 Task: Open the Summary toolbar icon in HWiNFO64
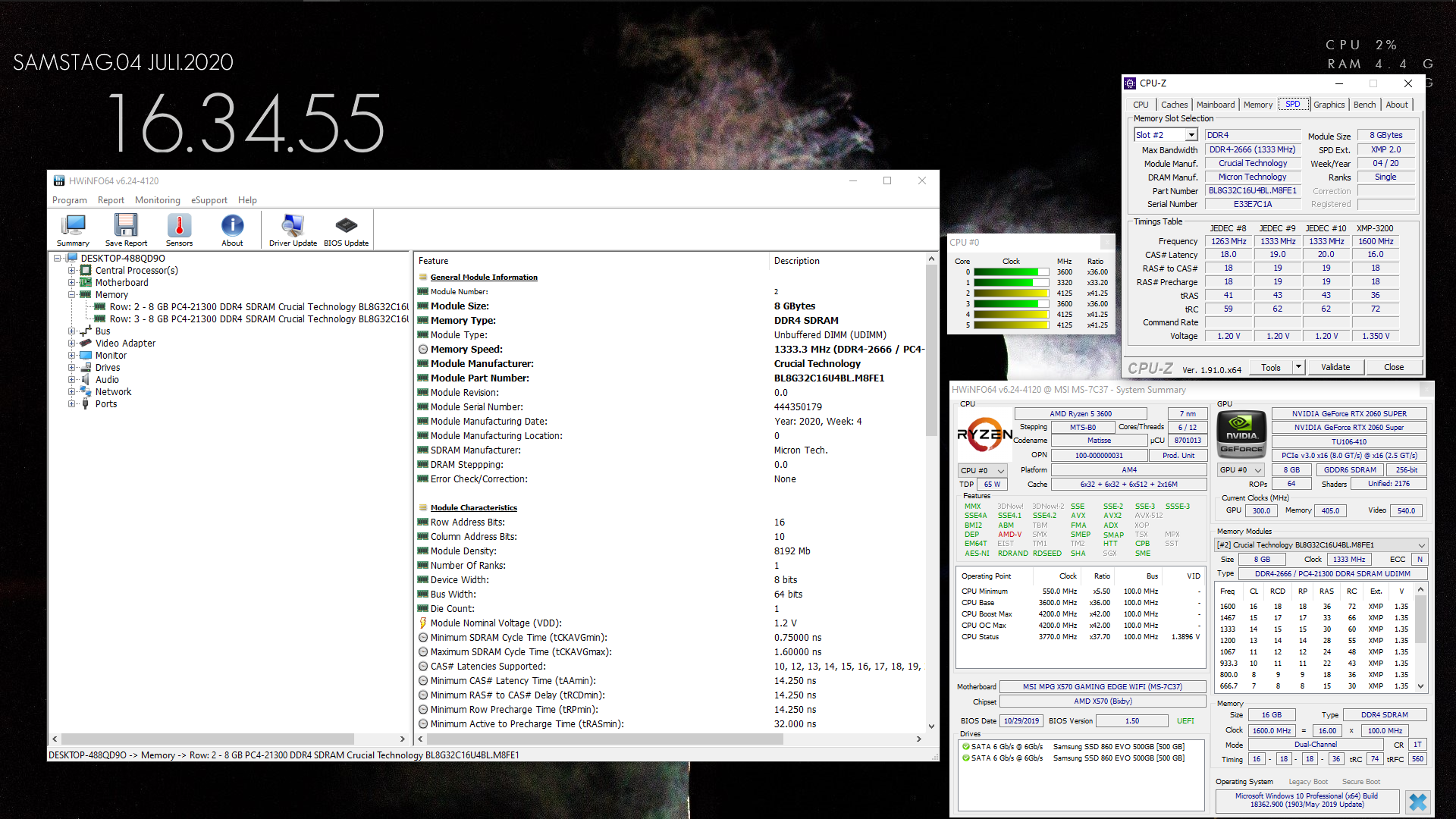(74, 230)
